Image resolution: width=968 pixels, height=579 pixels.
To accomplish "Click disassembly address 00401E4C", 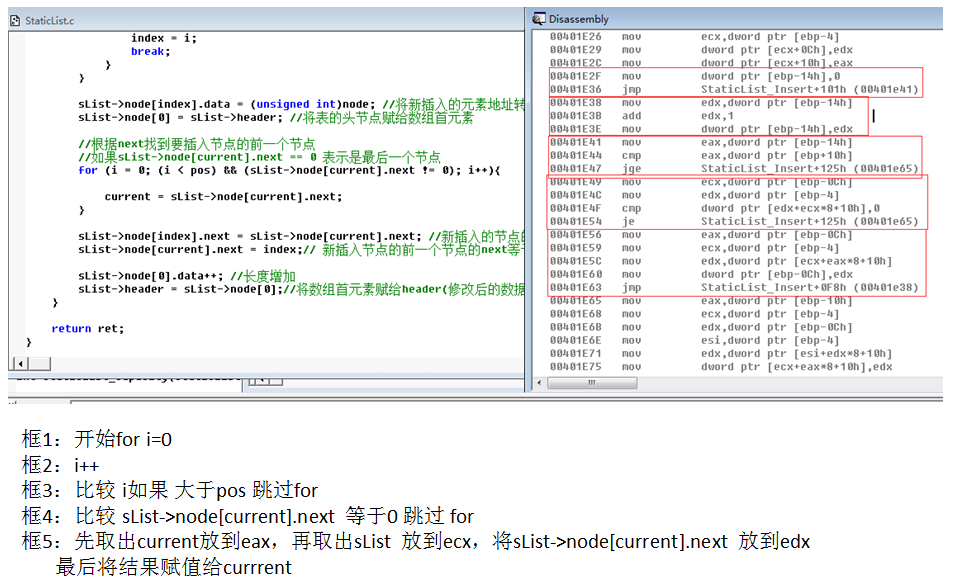I will (x=575, y=195).
